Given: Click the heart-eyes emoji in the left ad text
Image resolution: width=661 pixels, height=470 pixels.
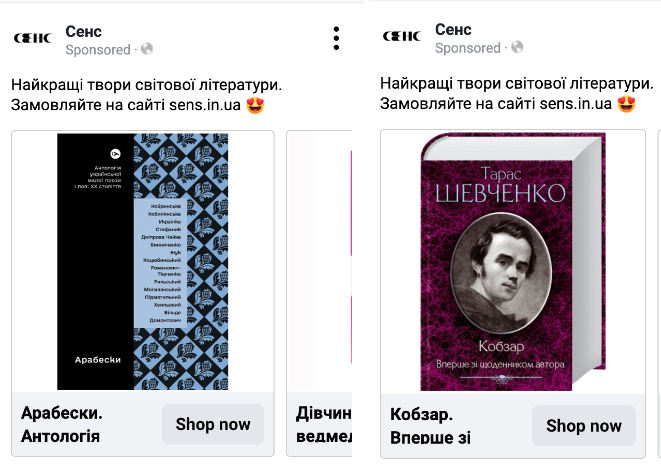Looking at the screenshot, I should pos(255,105).
